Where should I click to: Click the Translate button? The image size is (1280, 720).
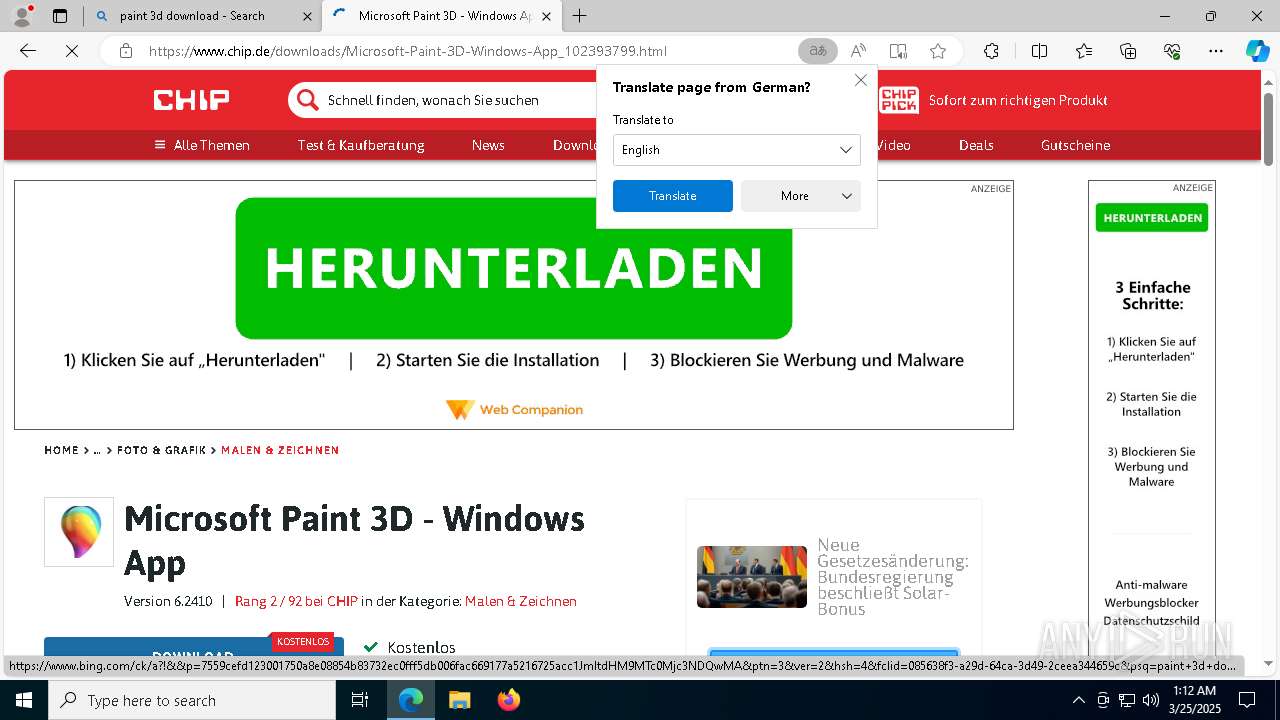(x=673, y=196)
